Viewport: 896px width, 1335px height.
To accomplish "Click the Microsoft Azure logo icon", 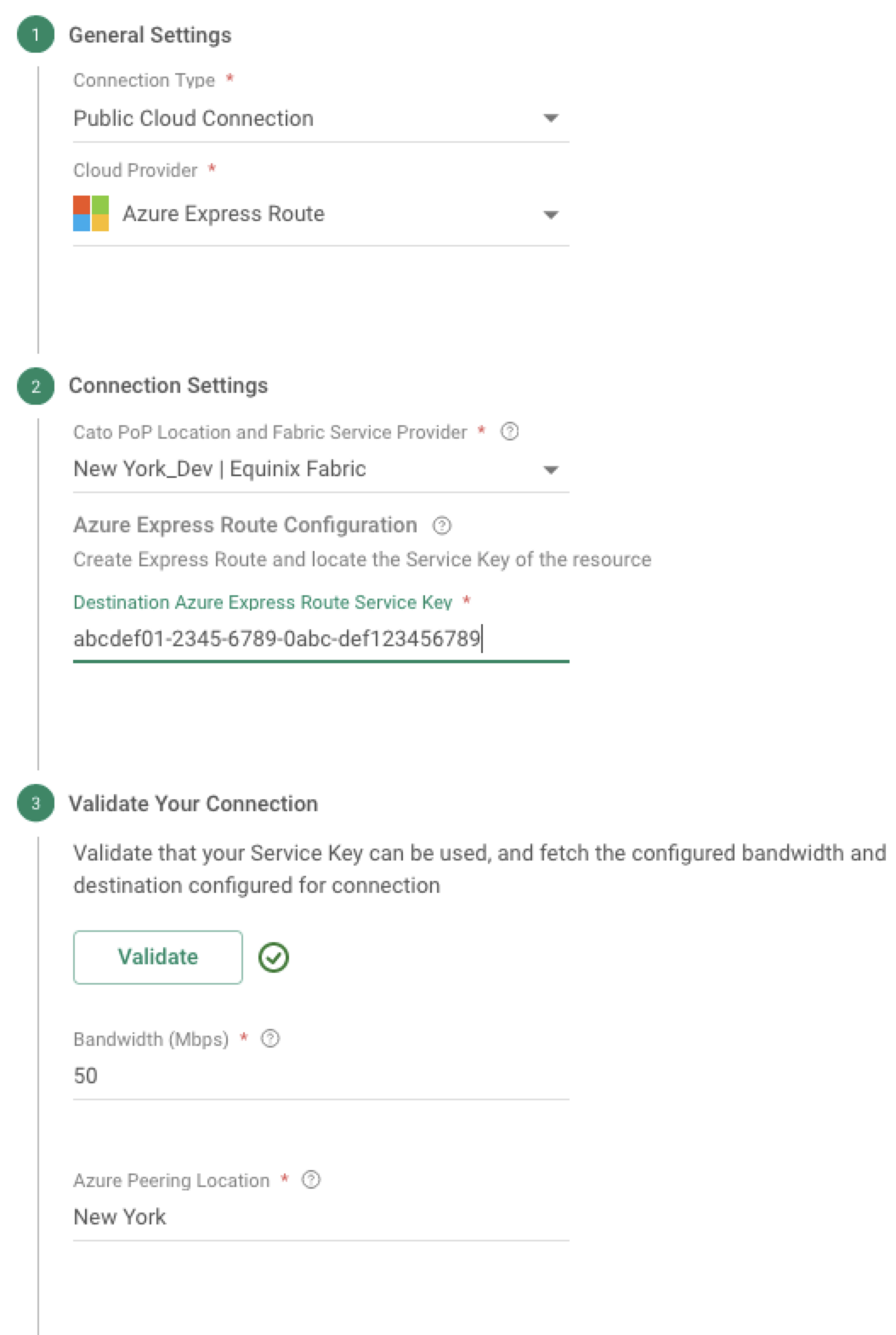I will point(91,213).
